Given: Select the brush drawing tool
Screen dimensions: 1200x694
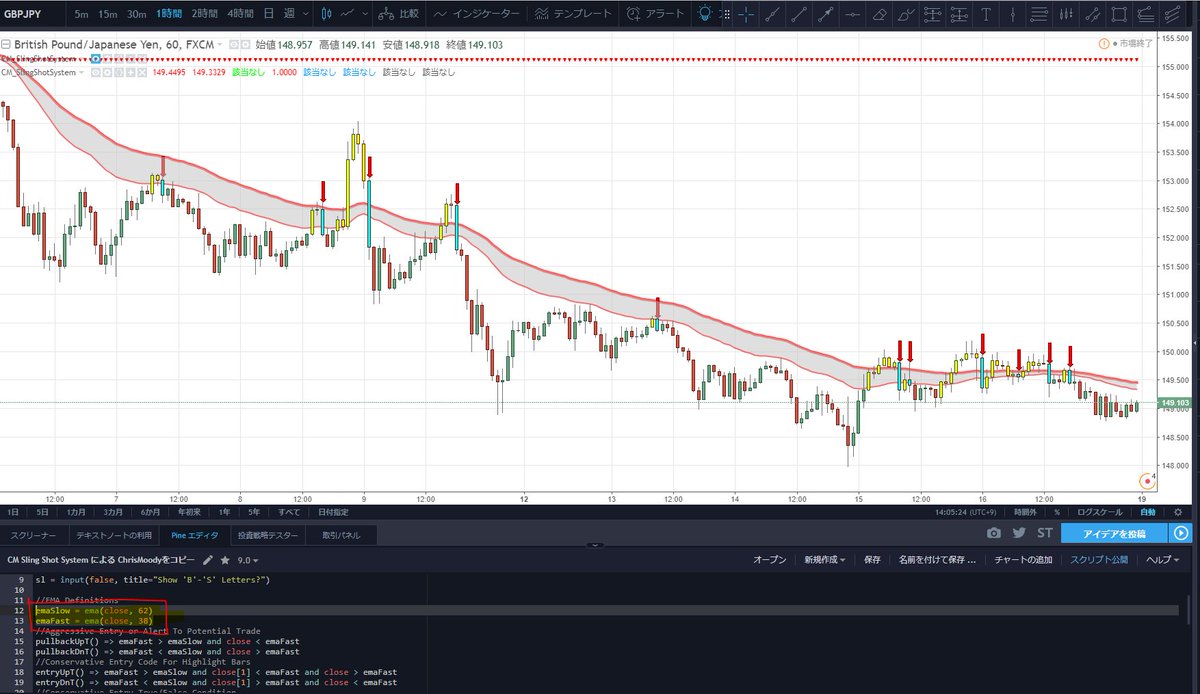Looking at the screenshot, I should (906, 14).
